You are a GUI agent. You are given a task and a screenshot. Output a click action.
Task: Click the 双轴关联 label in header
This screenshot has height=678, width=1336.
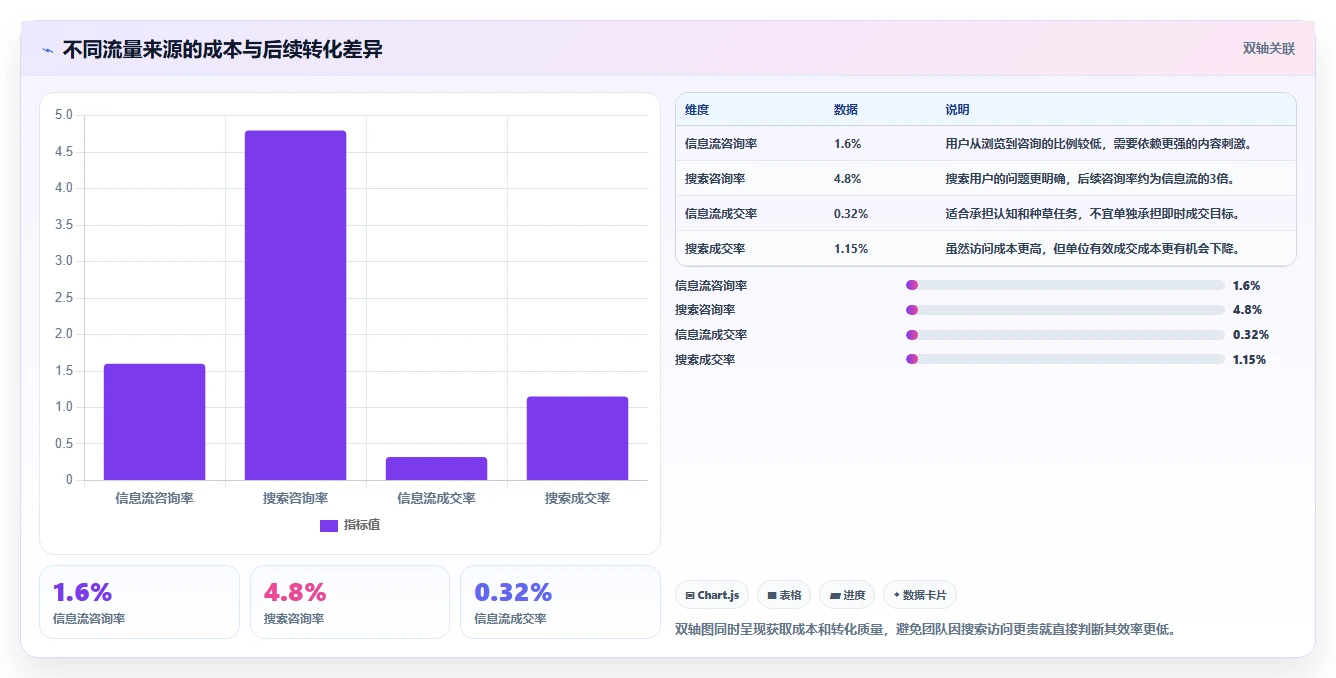[x=1268, y=48]
